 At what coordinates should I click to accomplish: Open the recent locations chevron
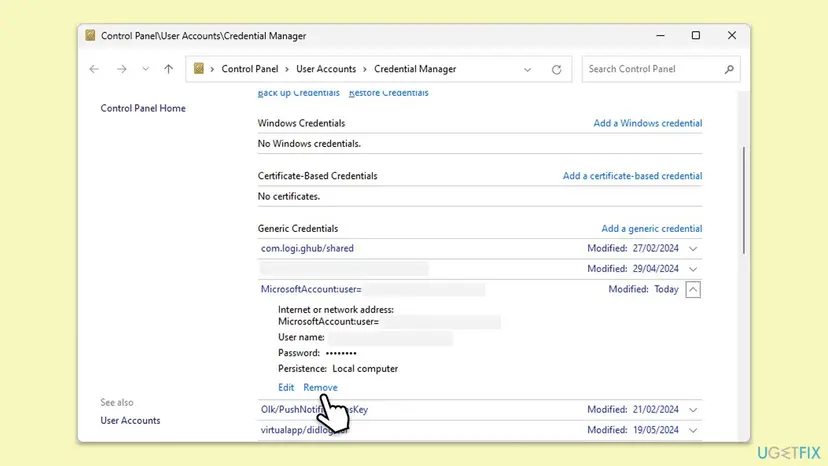[145, 69]
